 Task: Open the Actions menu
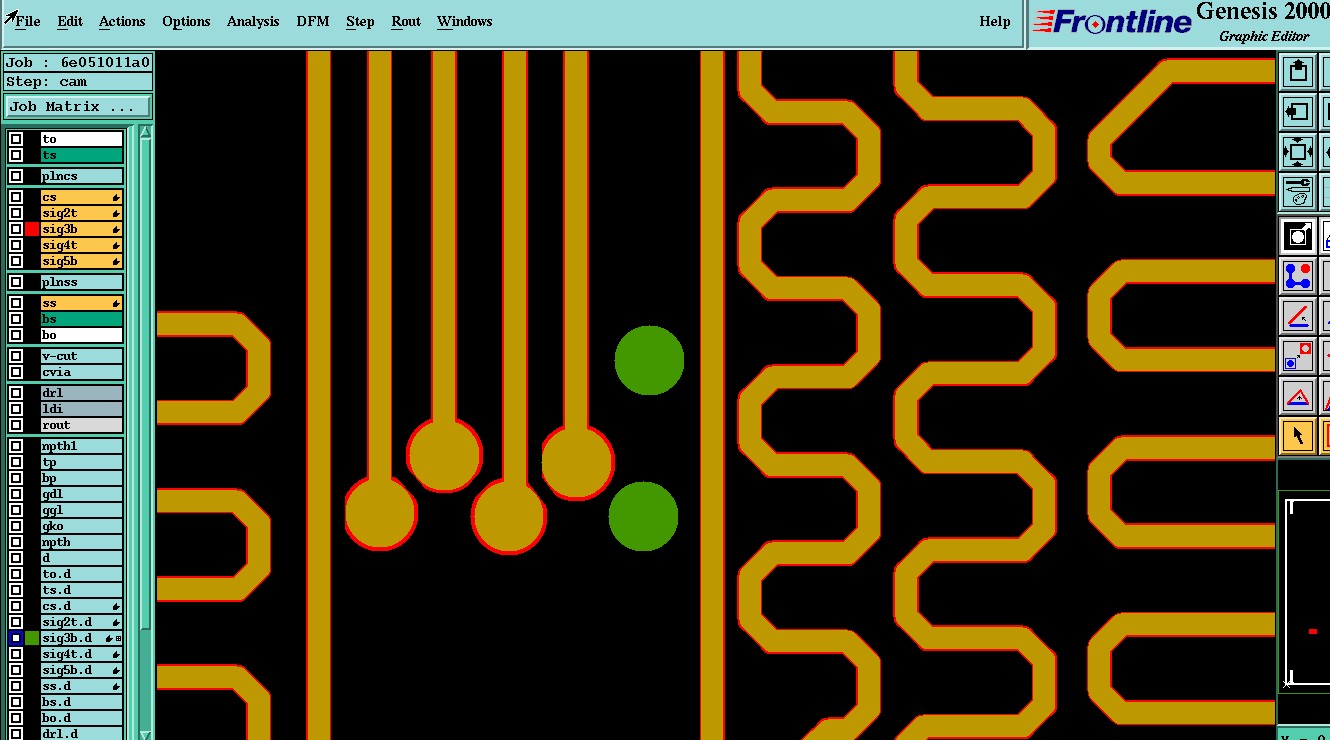pyautogui.click(x=122, y=21)
